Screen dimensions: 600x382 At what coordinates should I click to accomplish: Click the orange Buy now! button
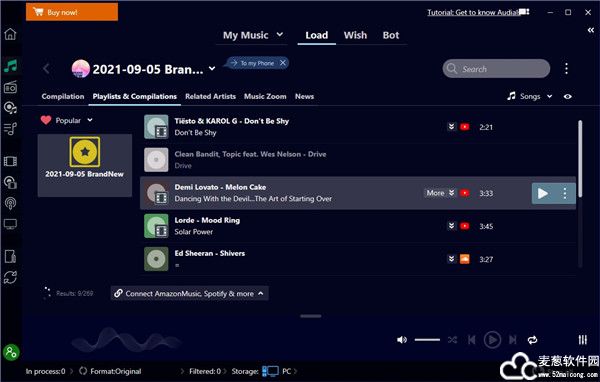pos(72,12)
